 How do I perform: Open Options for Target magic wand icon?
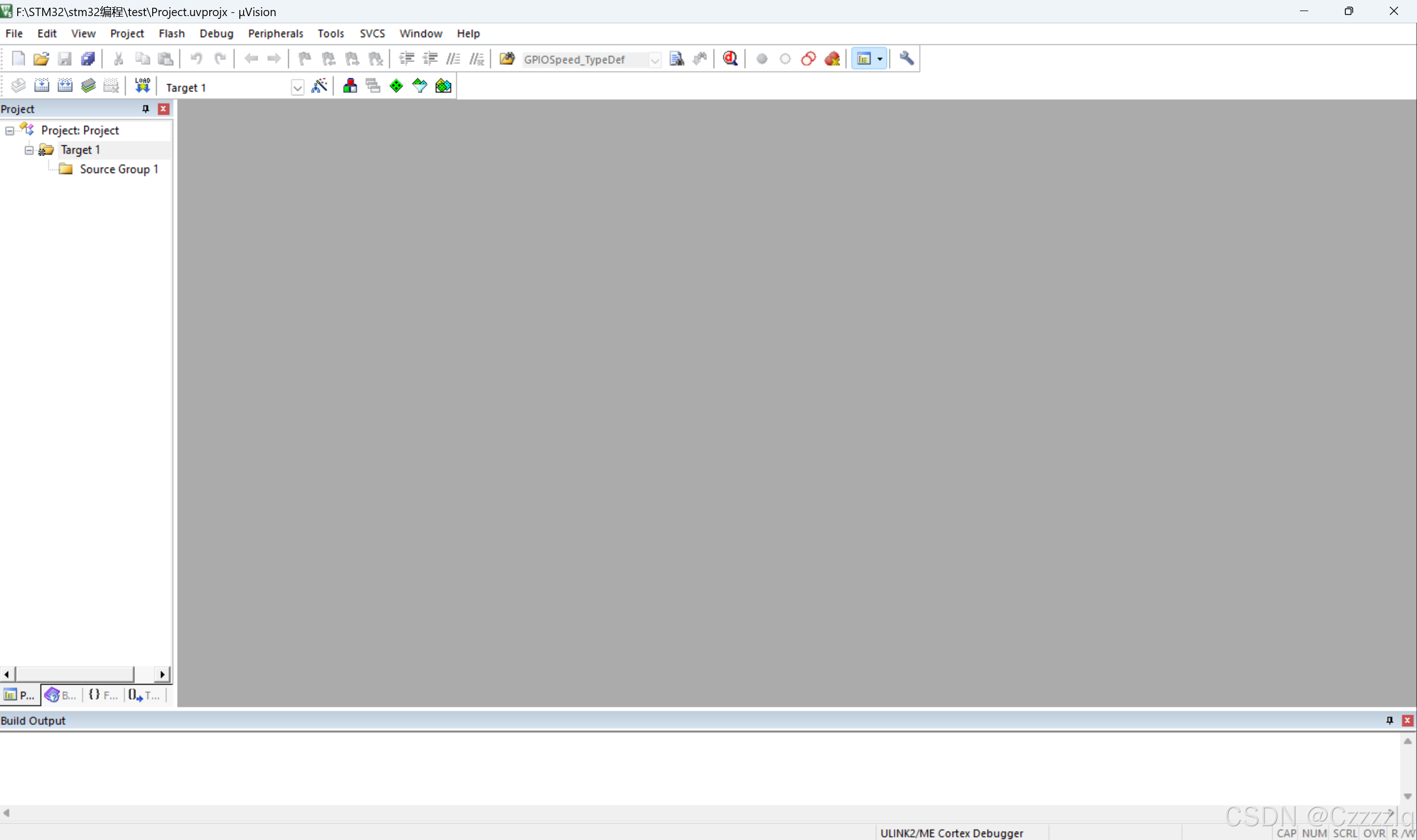pyautogui.click(x=319, y=86)
